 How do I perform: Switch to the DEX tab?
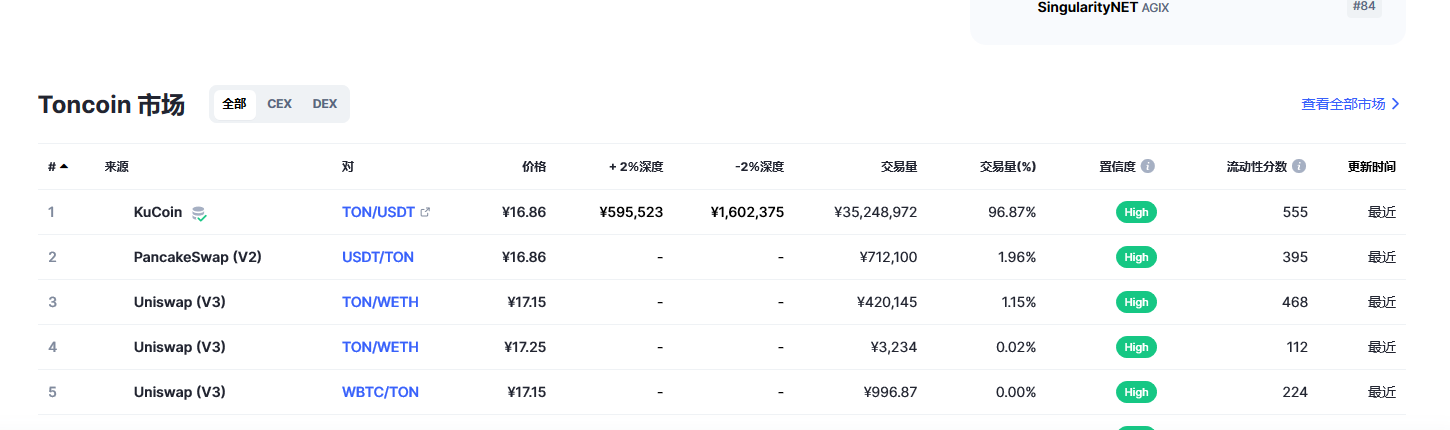pos(325,104)
